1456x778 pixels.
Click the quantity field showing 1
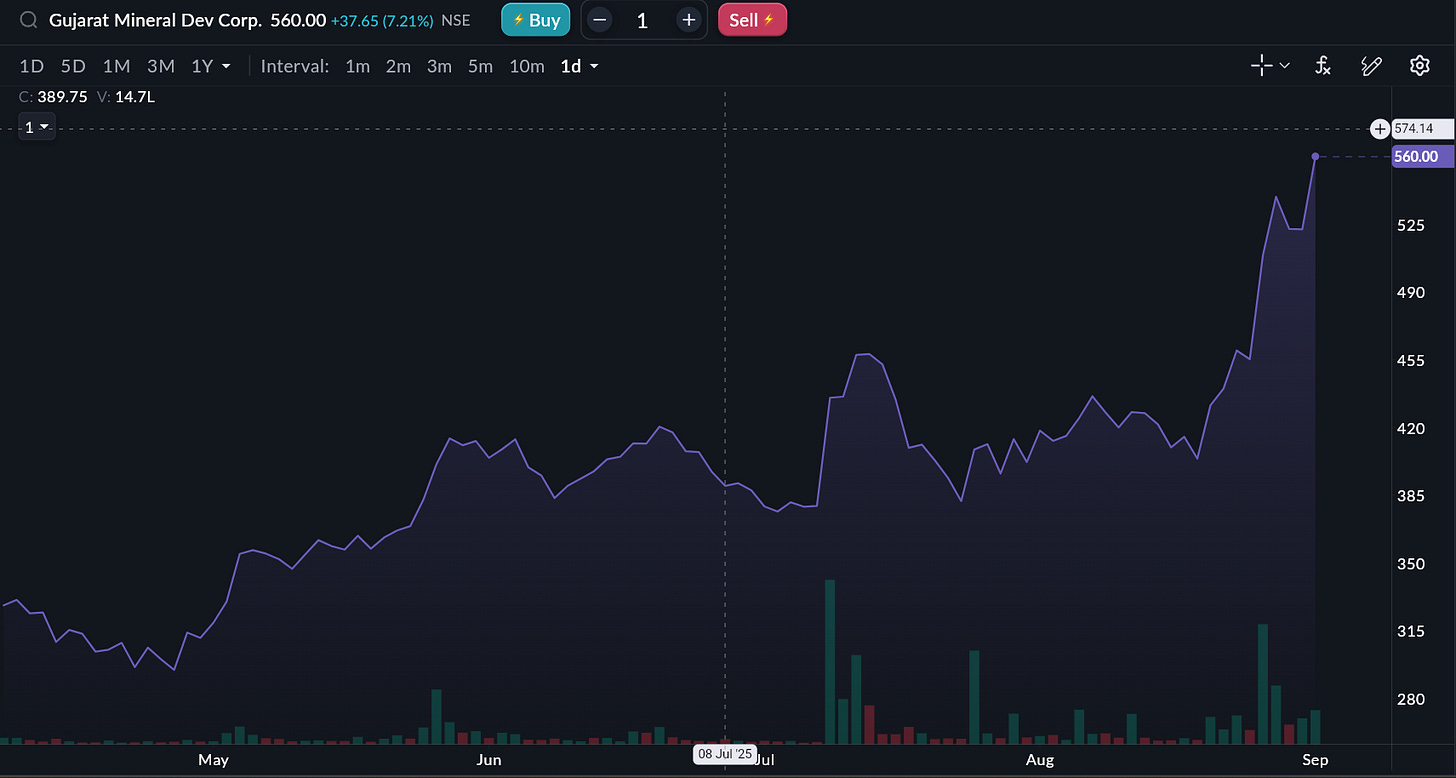click(x=643, y=20)
